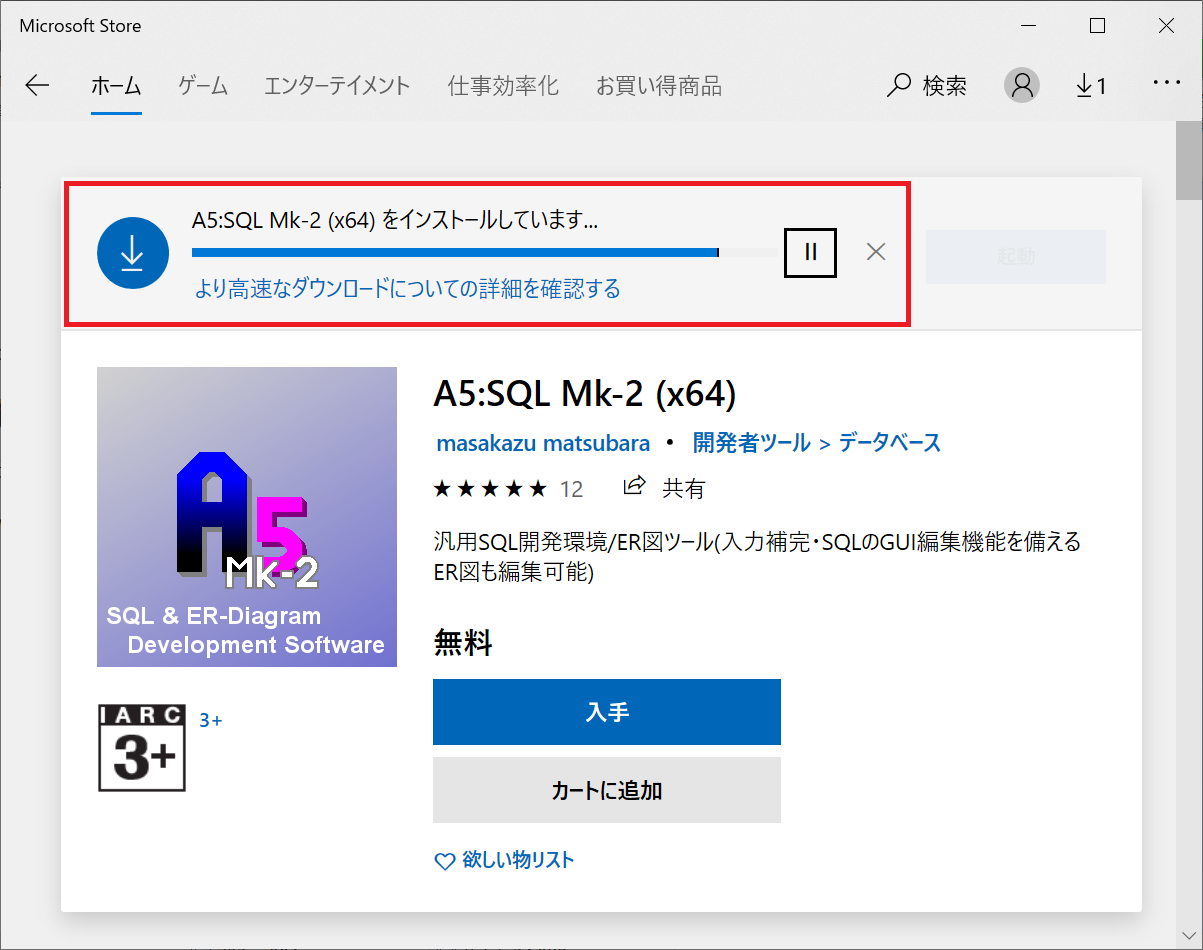Open the three-dot more menu
Viewport: 1203px width, 950px height.
coord(1167,84)
